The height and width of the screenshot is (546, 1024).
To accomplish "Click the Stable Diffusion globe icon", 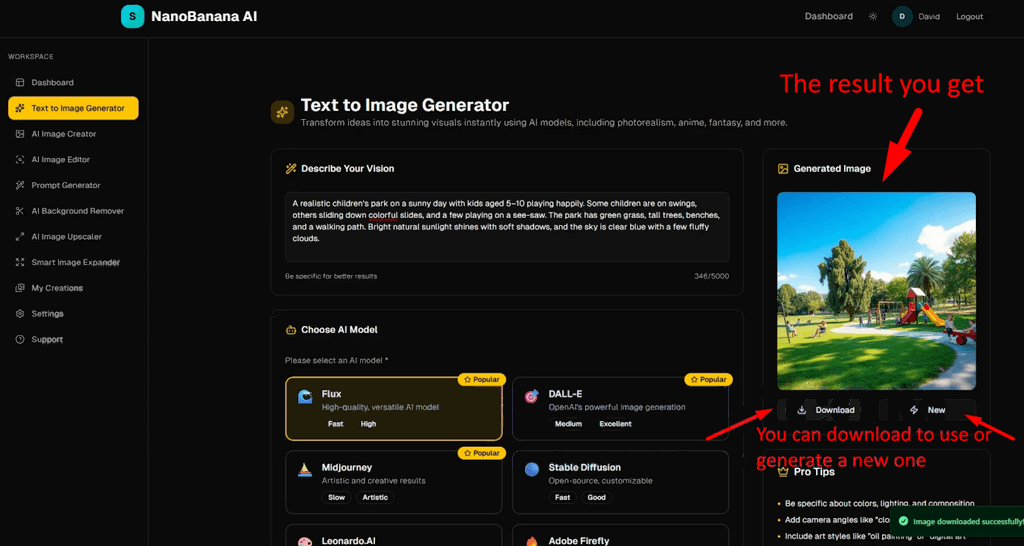I will click(532, 470).
